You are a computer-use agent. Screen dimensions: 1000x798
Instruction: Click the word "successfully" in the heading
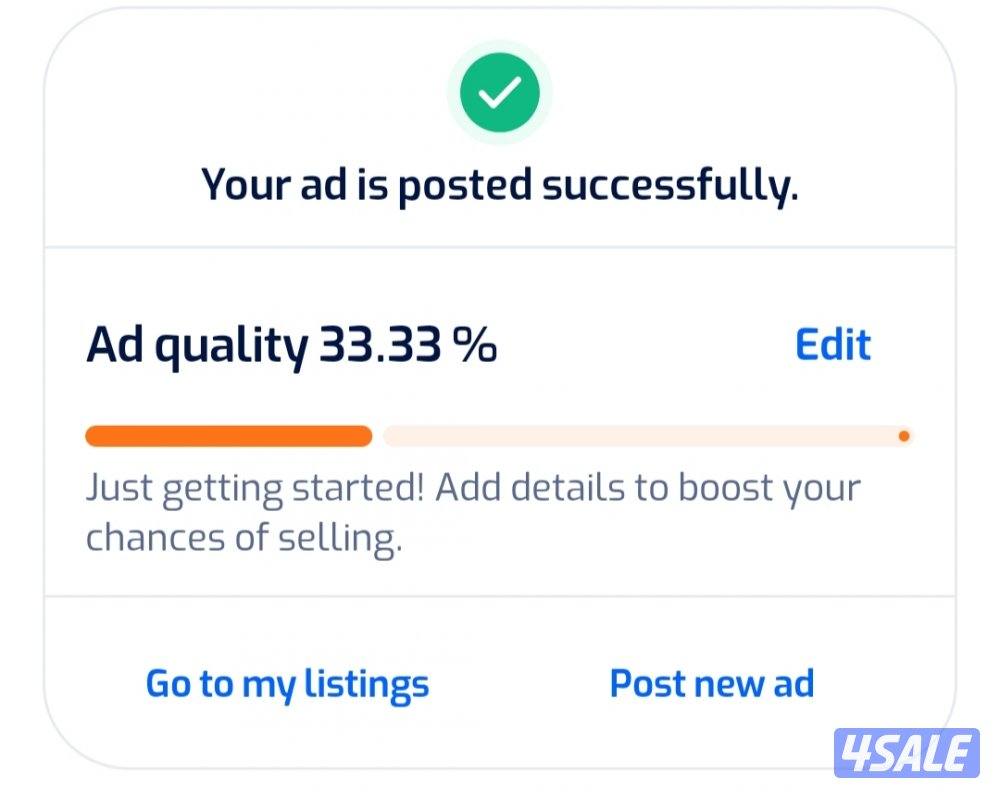(x=671, y=185)
